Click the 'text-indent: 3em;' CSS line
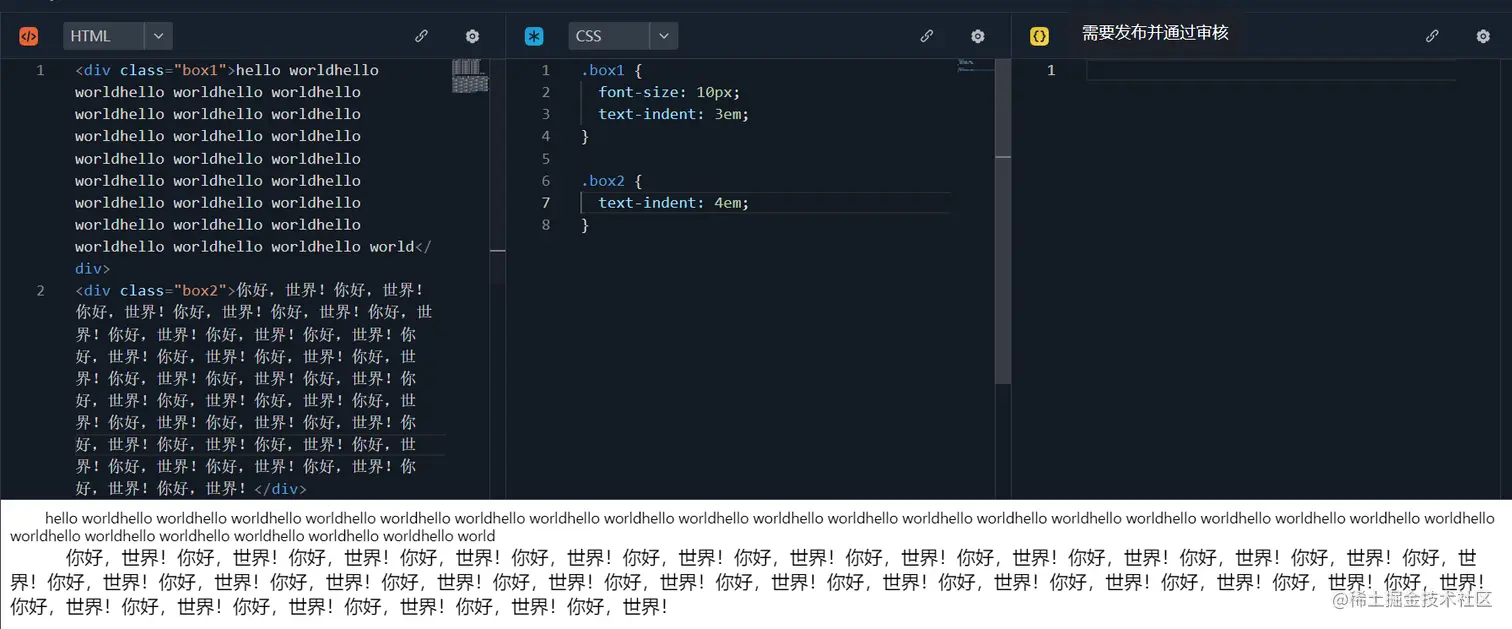The height and width of the screenshot is (629, 1512). [x=673, y=114]
